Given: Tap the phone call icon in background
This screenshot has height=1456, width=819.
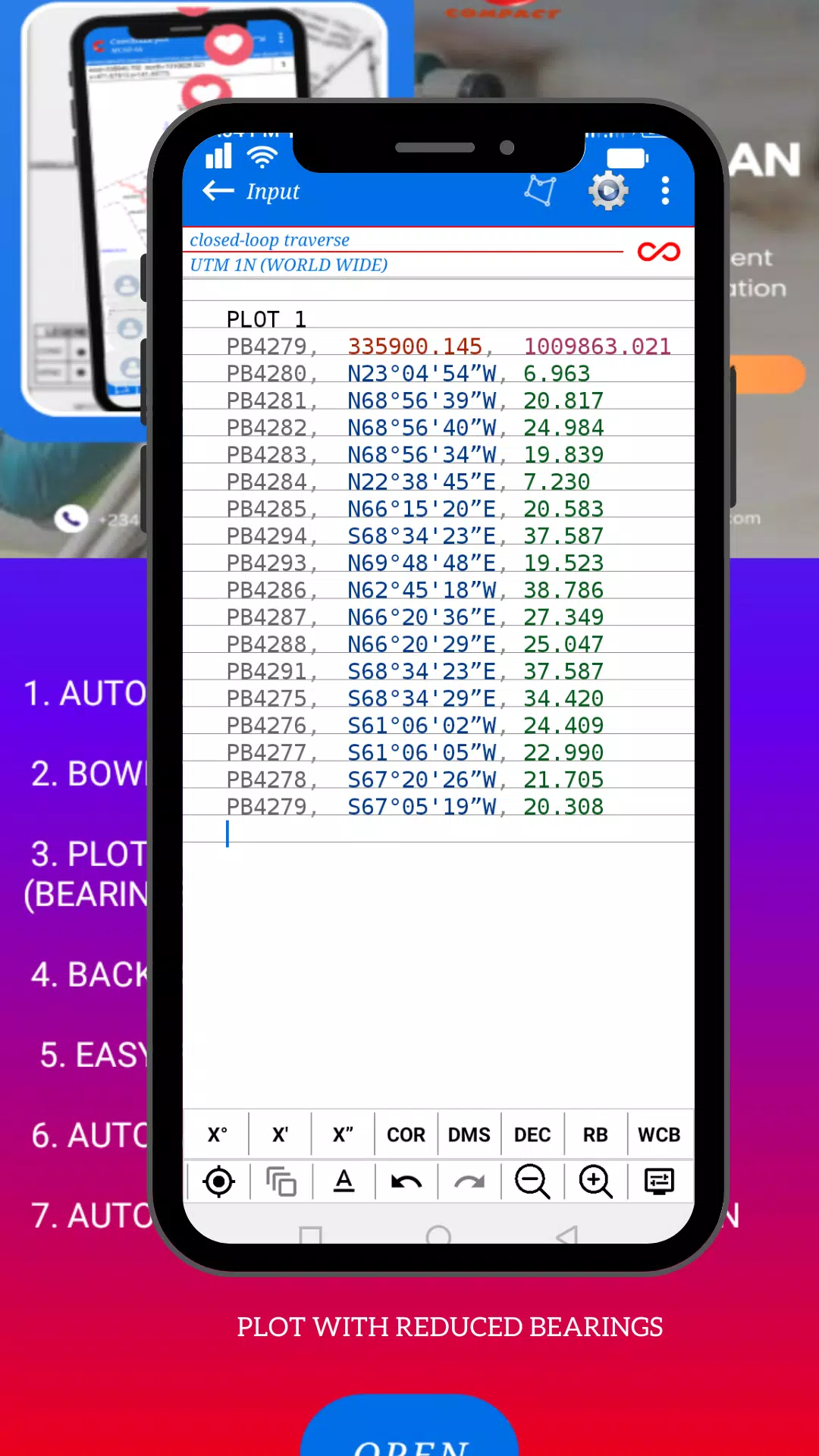Looking at the screenshot, I should (x=71, y=519).
